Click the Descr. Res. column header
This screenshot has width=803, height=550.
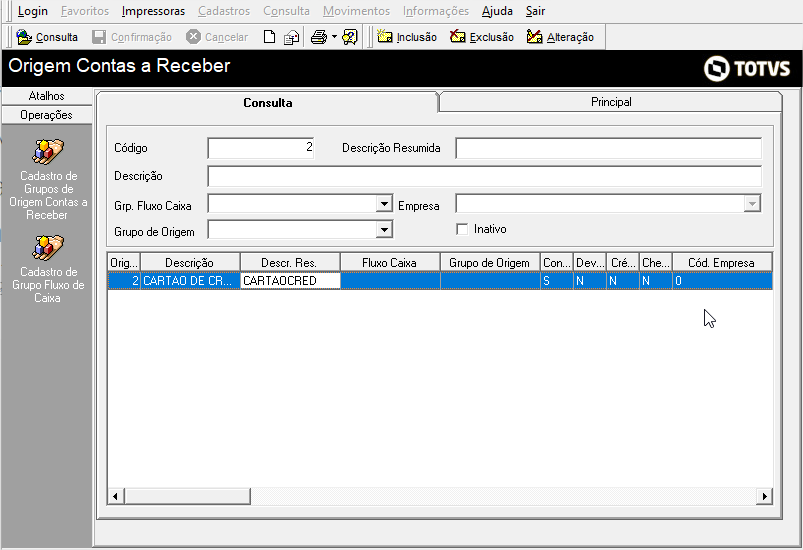pos(290,263)
